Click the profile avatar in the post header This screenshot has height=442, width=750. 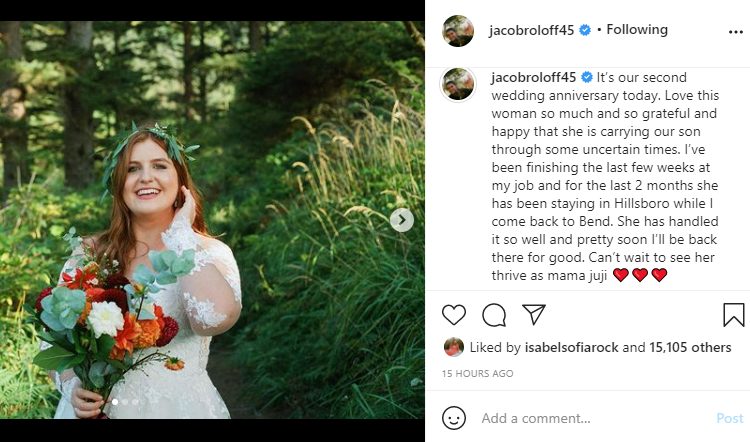[458, 31]
